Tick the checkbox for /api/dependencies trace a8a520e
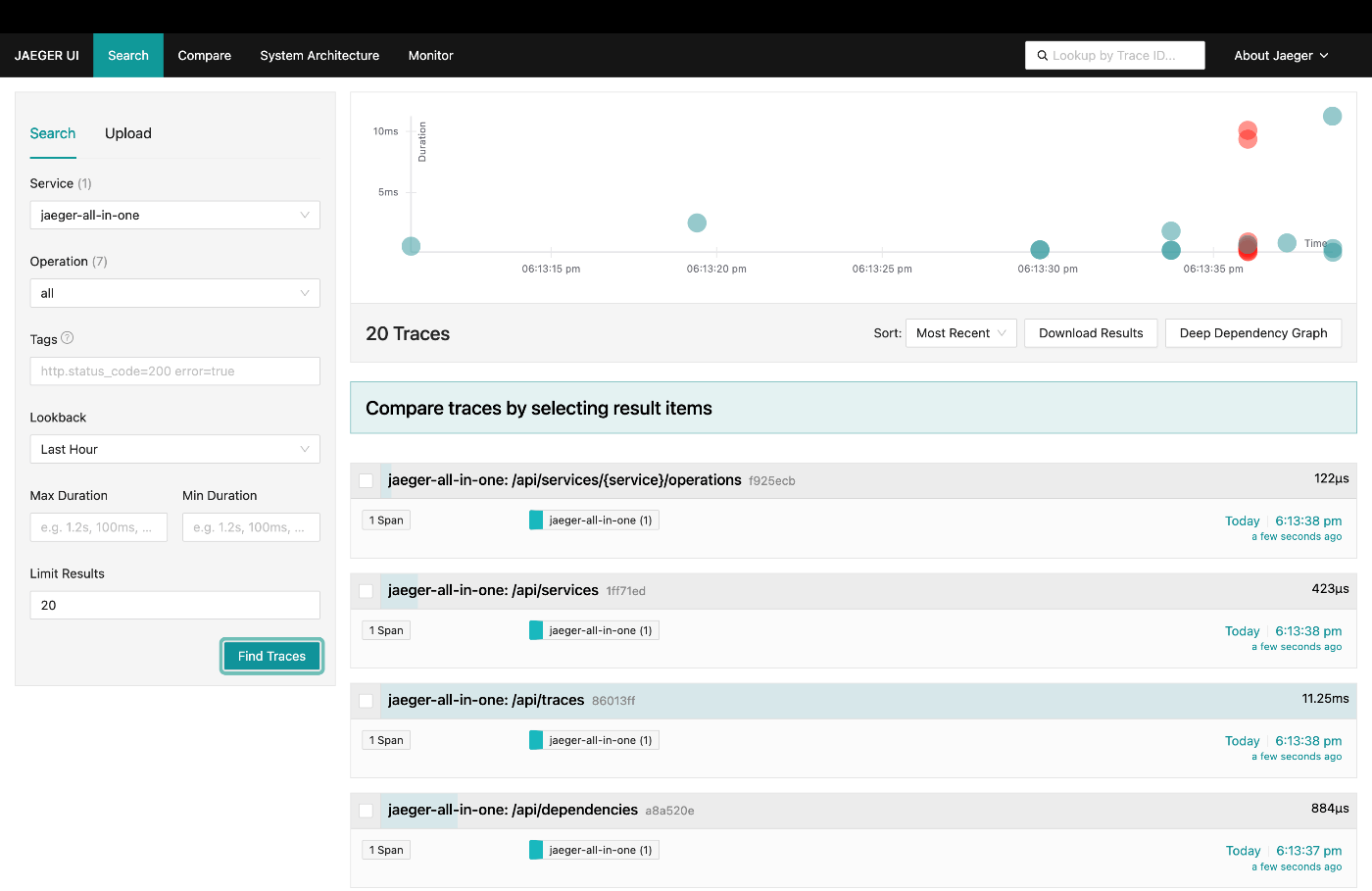The width and height of the screenshot is (1372, 891). coord(366,811)
